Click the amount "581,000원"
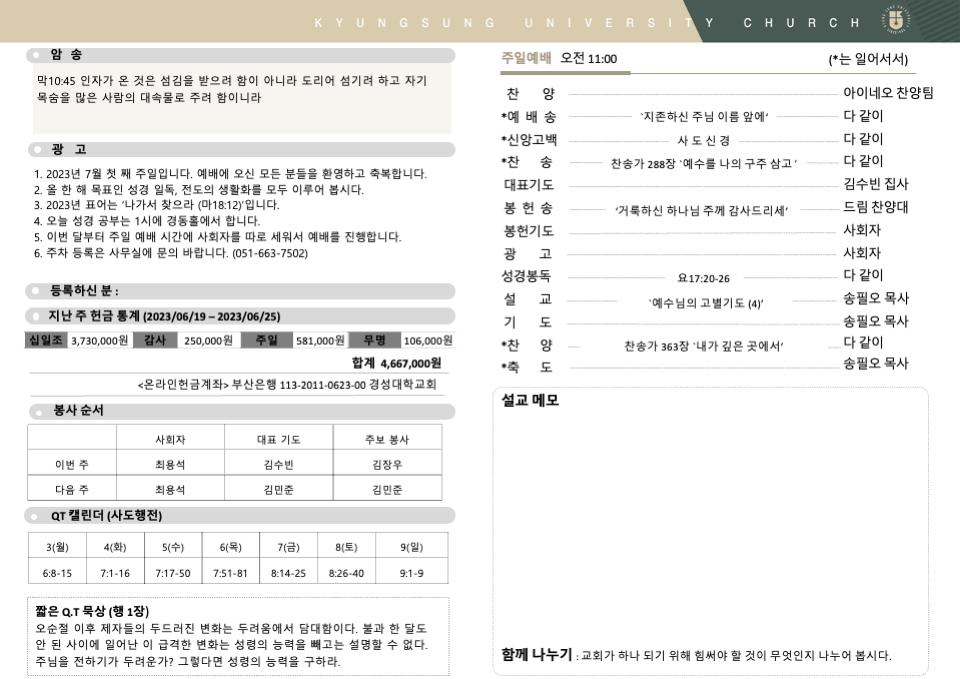Image resolution: width=960 pixels, height=679 pixels. (x=320, y=340)
